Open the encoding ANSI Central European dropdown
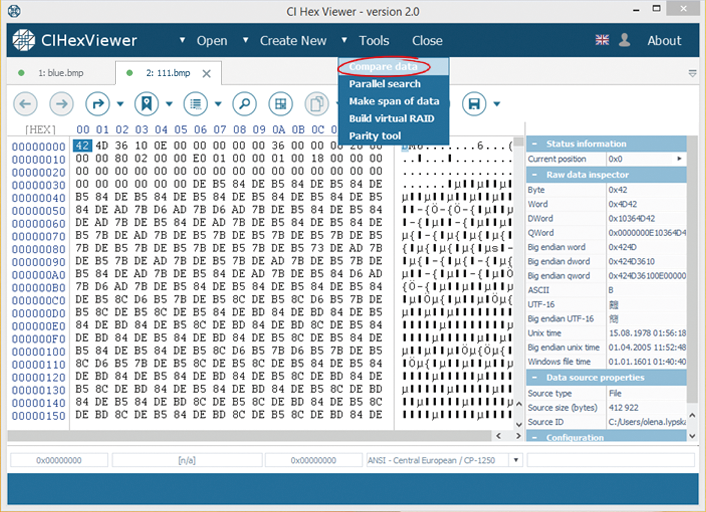706x512 pixels. (516, 460)
